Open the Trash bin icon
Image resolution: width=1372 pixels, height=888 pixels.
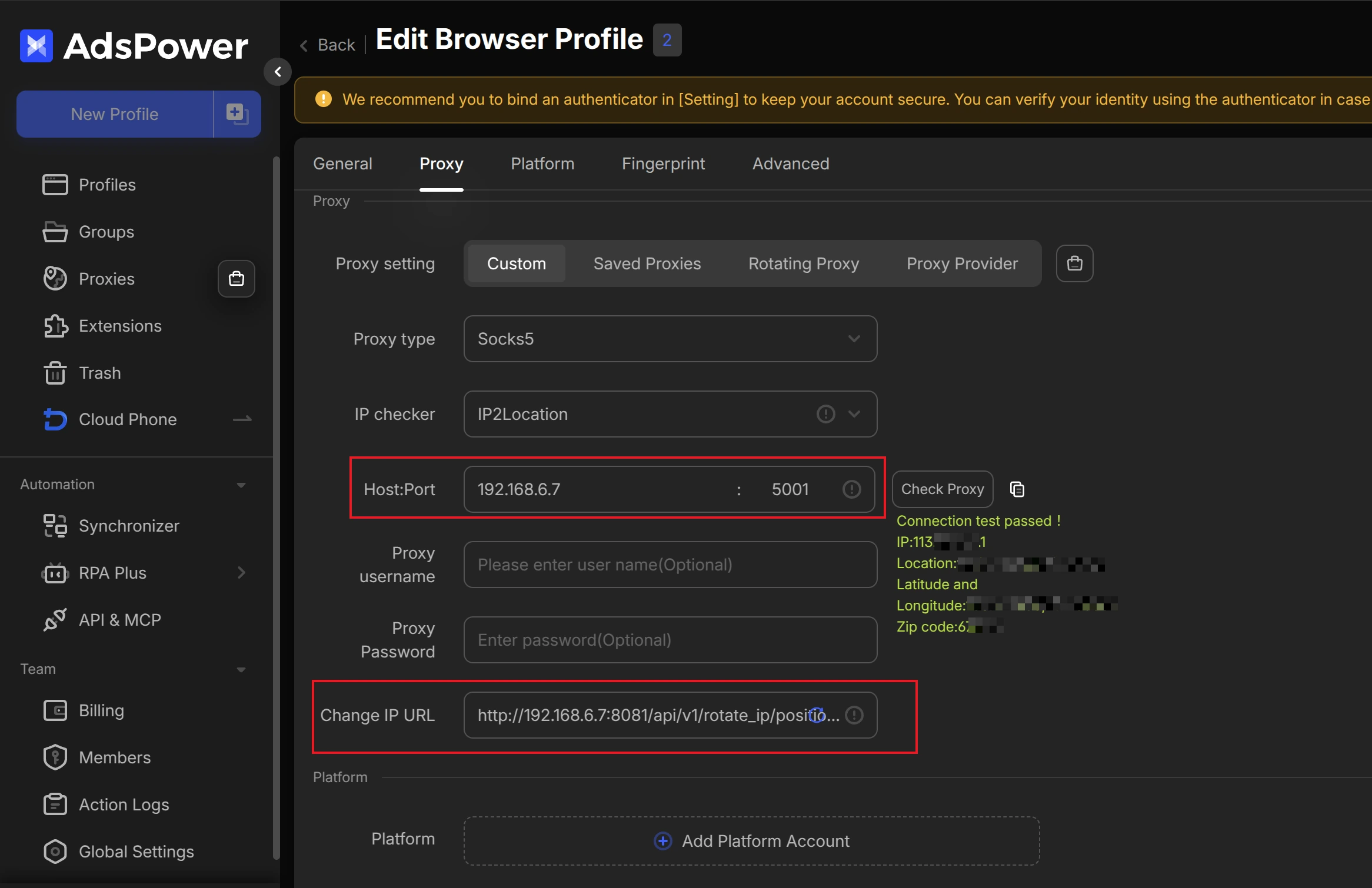[55, 373]
